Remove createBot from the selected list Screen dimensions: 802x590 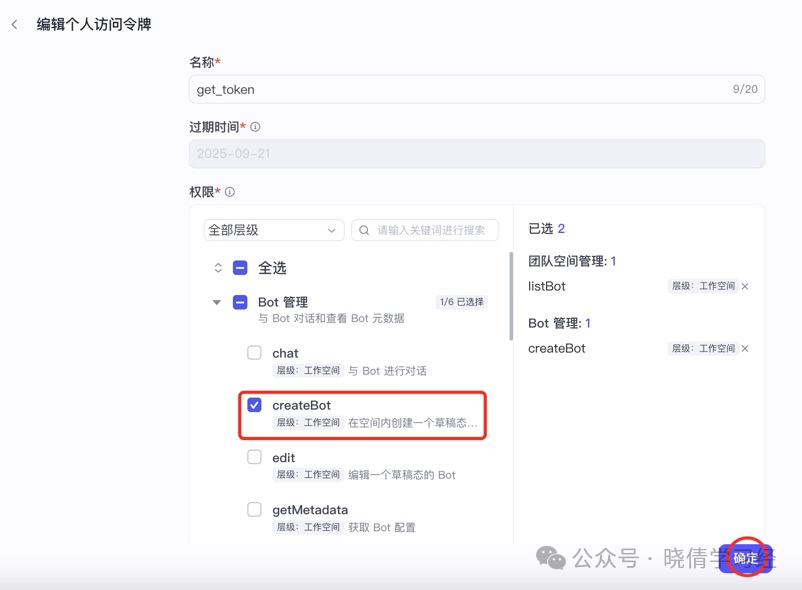745,349
